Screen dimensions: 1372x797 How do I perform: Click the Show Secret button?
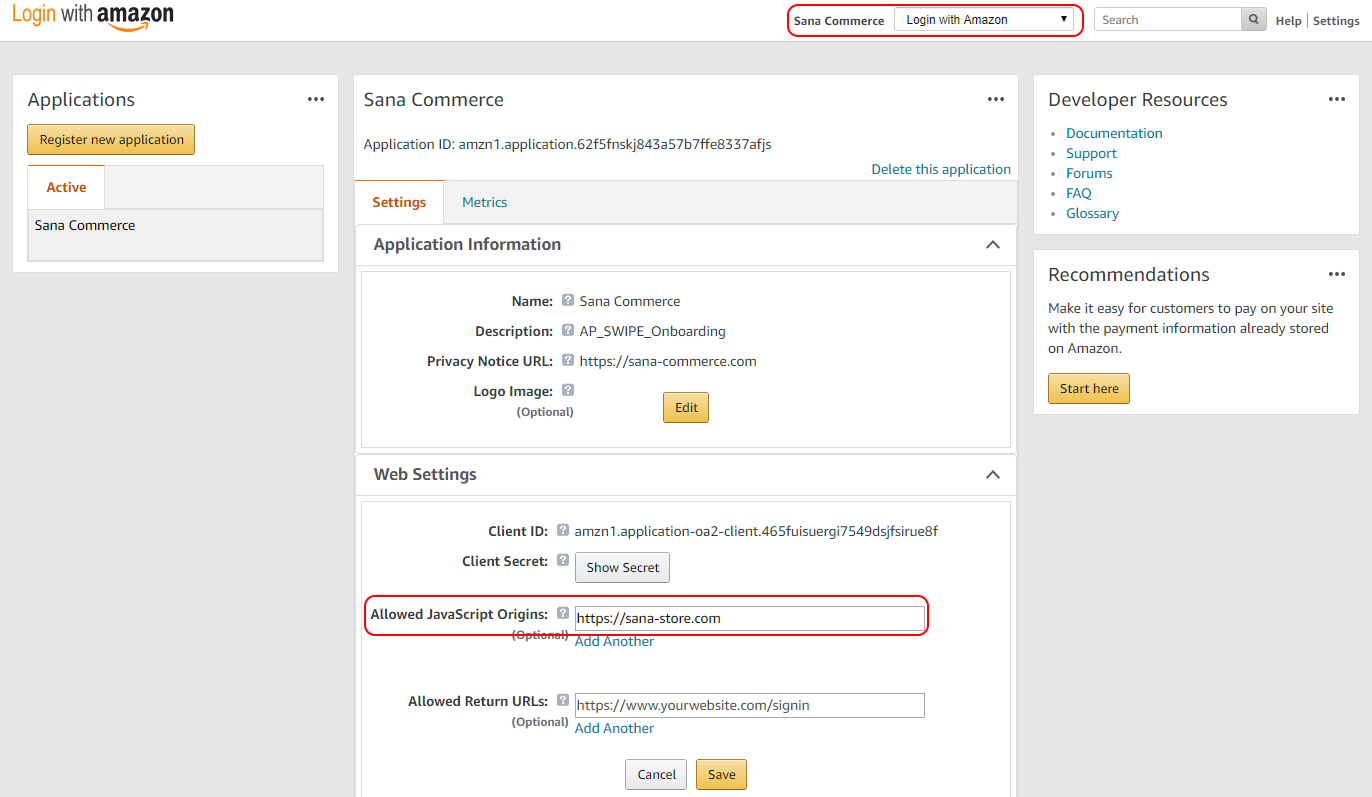622,568
